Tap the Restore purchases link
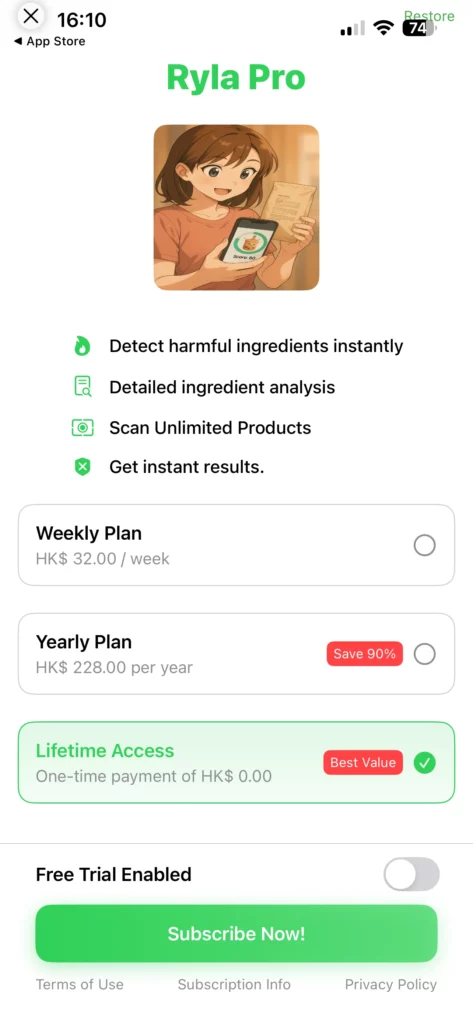The width and height of the screenshot is (473, 1024). (429, 16)
